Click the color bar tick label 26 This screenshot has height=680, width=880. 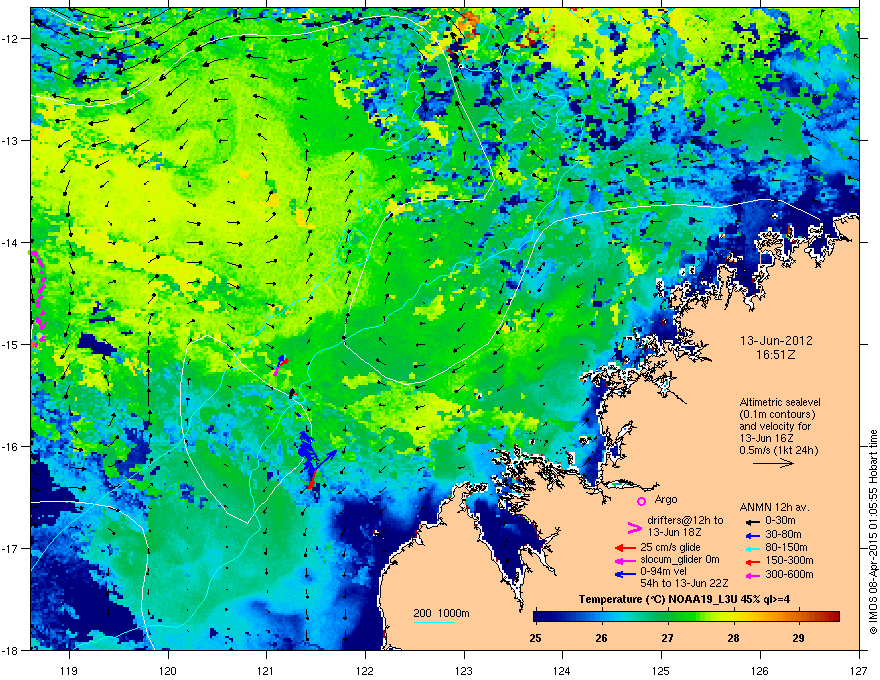[602, 638]
